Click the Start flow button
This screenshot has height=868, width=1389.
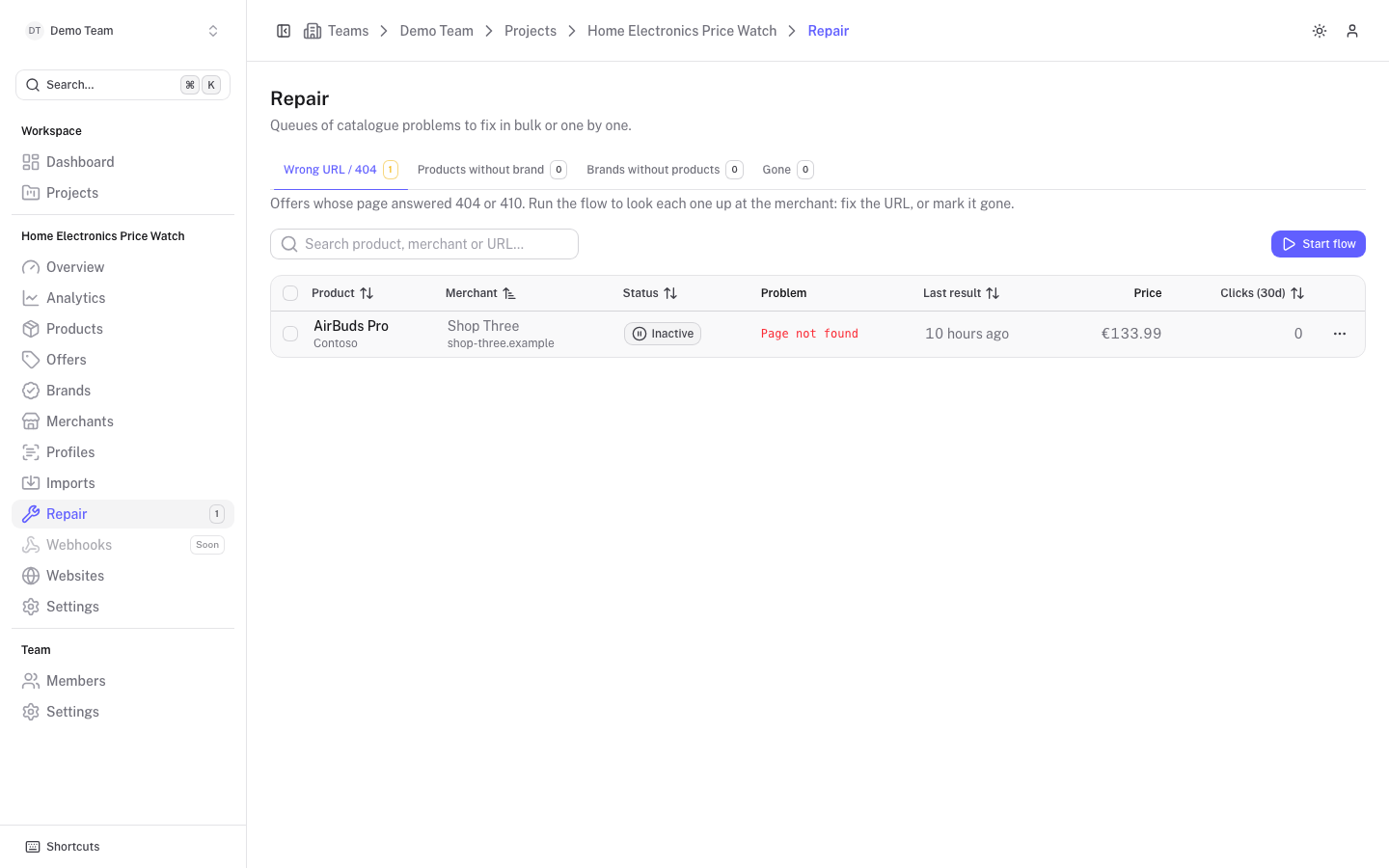pos(1318,244)
